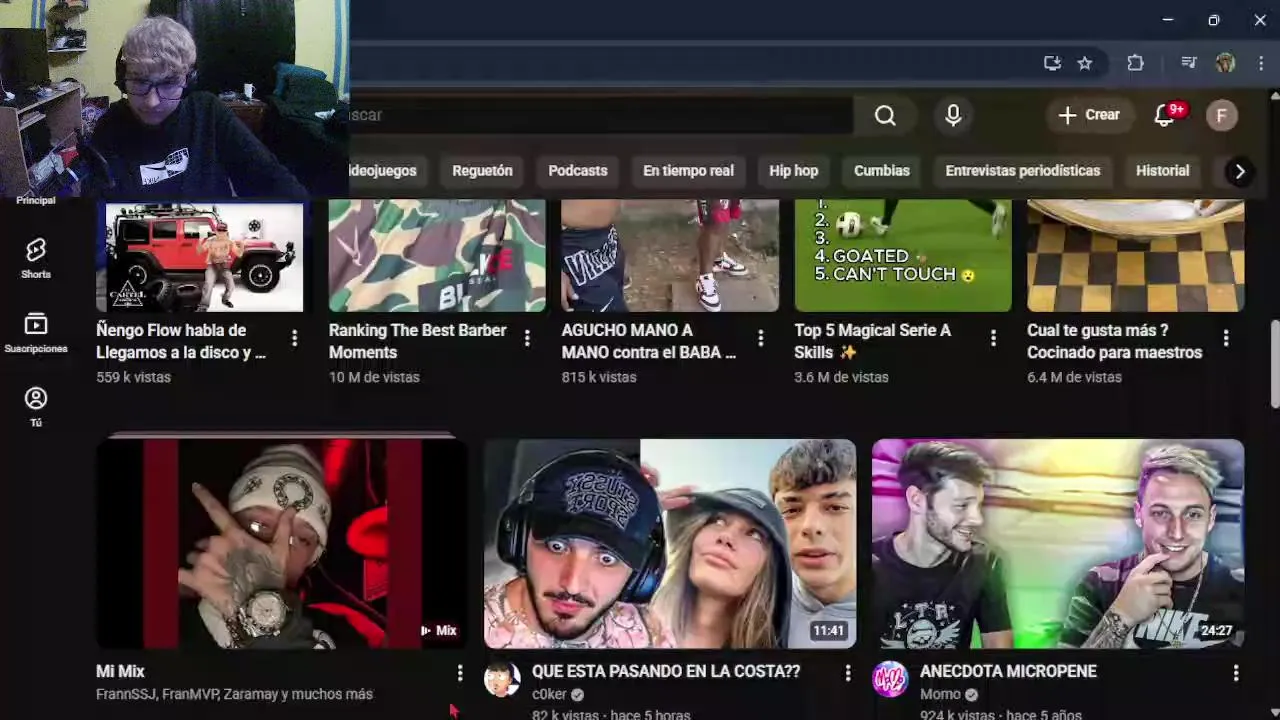This screenshot has height=720, width=1280.
Task: Open options for Ranking The Best Barber Moments
Action: pyautogui.click(x=527, y=339)
